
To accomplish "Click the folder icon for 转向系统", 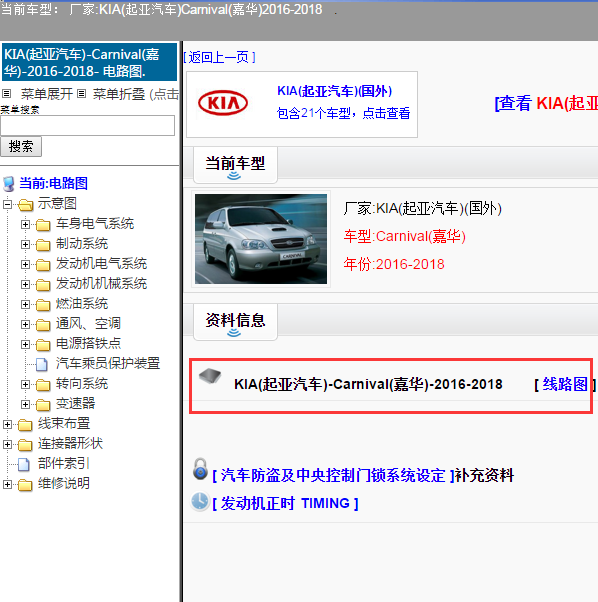I will click(43, 385).
